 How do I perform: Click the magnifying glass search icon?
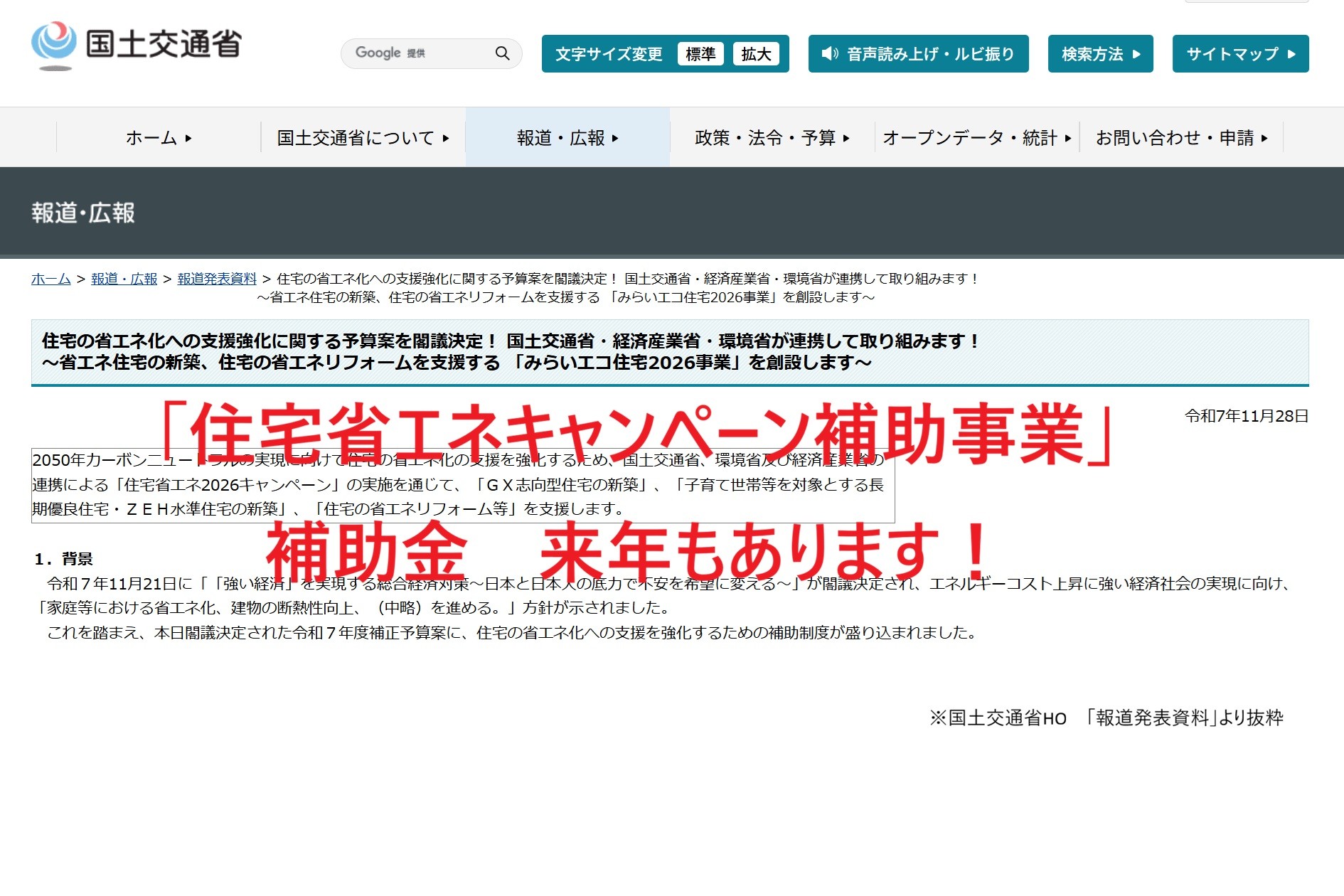click(502, 53)
